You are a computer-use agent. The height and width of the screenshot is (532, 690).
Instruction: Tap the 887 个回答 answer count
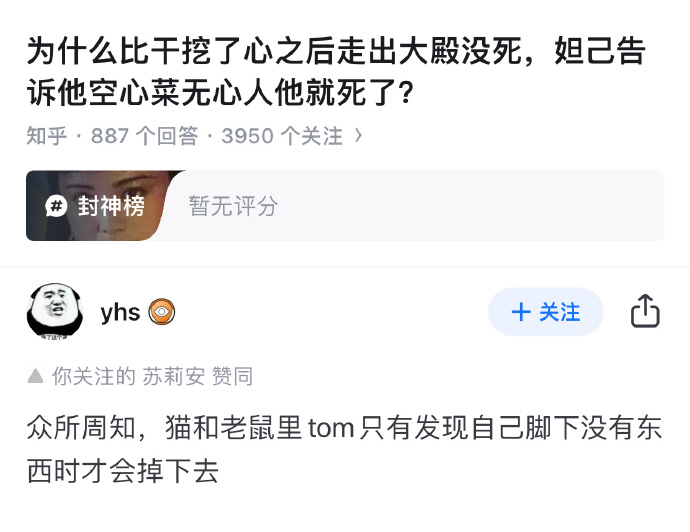144,136
